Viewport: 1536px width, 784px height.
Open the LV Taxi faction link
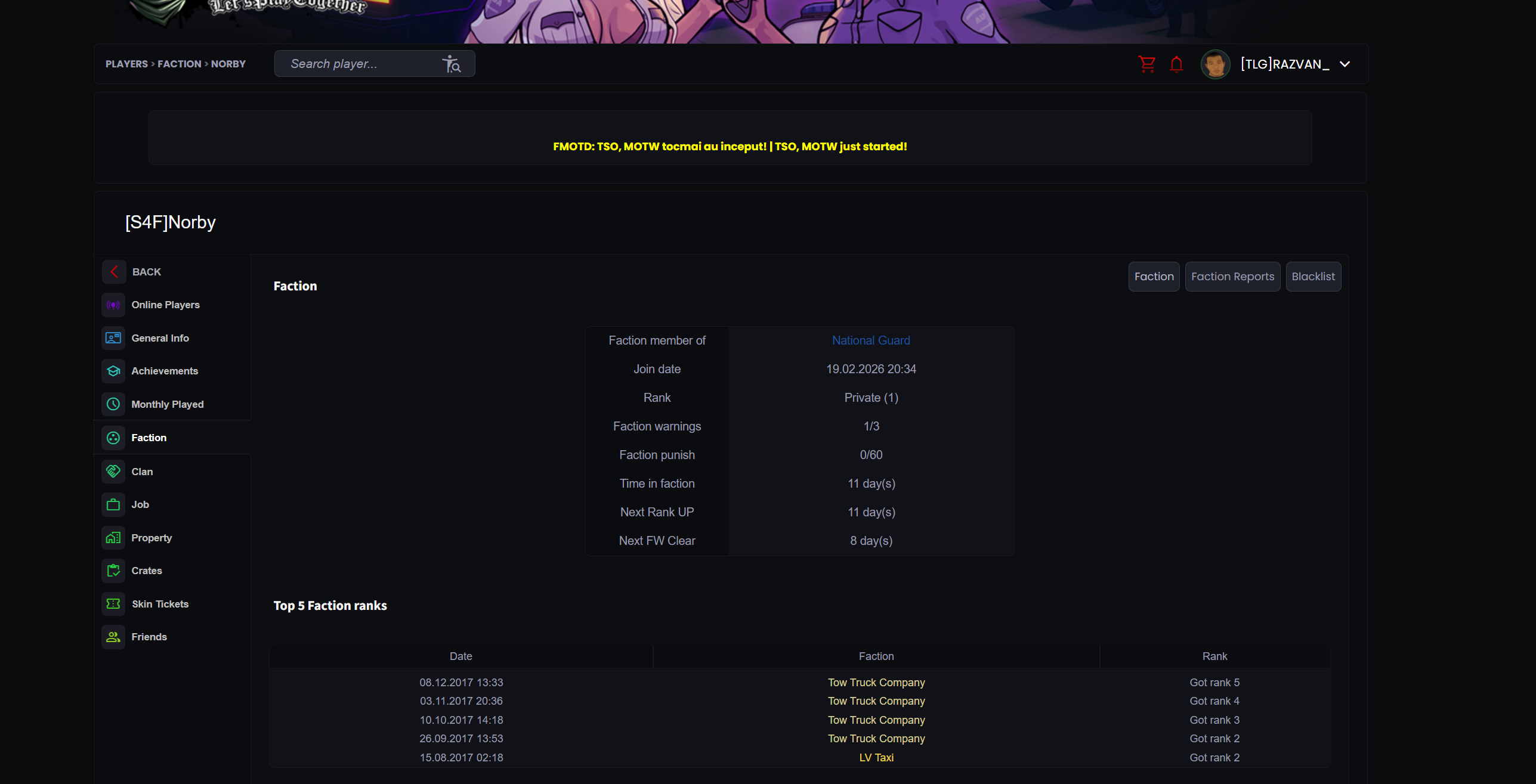[876, 758]
